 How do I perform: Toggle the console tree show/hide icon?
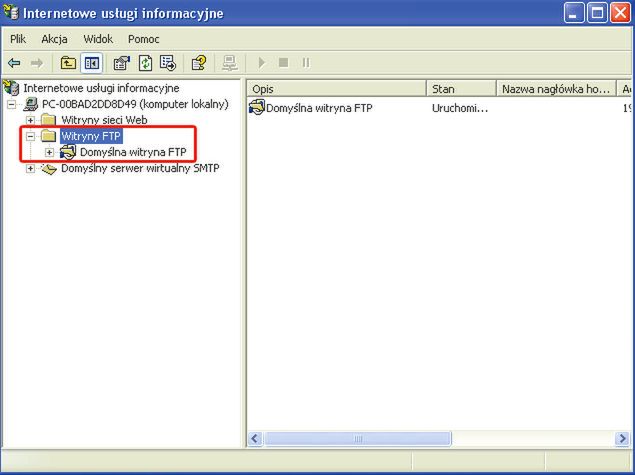click(x=92, y=63)
